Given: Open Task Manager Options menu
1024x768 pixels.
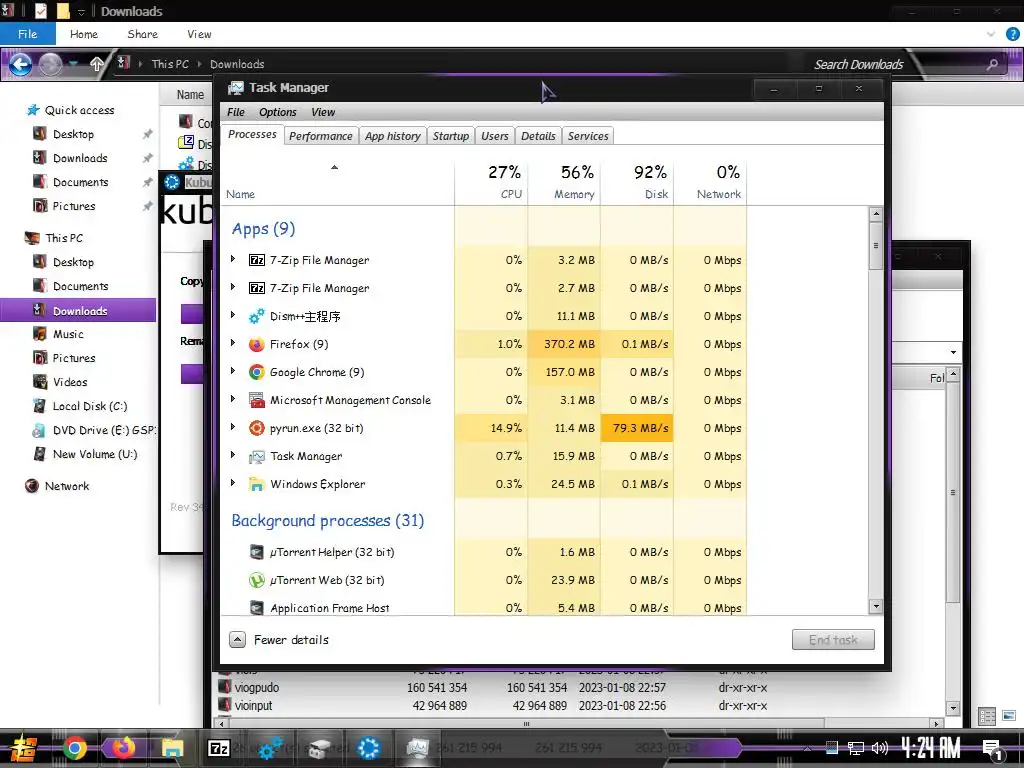Looking at the screenshot, I should click(278, 112).
